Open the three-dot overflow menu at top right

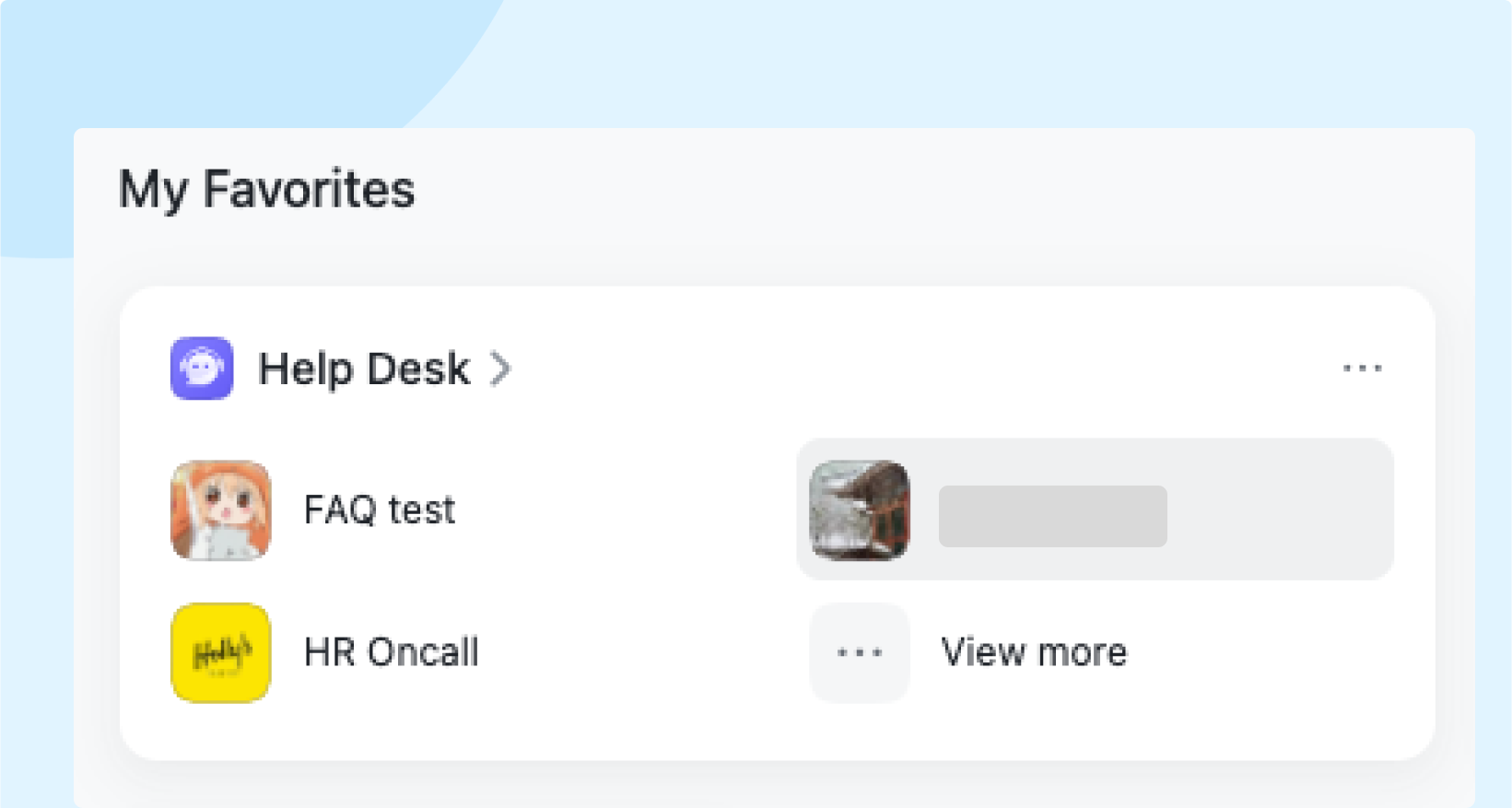pyautogui.click(x=1363, y=368)
